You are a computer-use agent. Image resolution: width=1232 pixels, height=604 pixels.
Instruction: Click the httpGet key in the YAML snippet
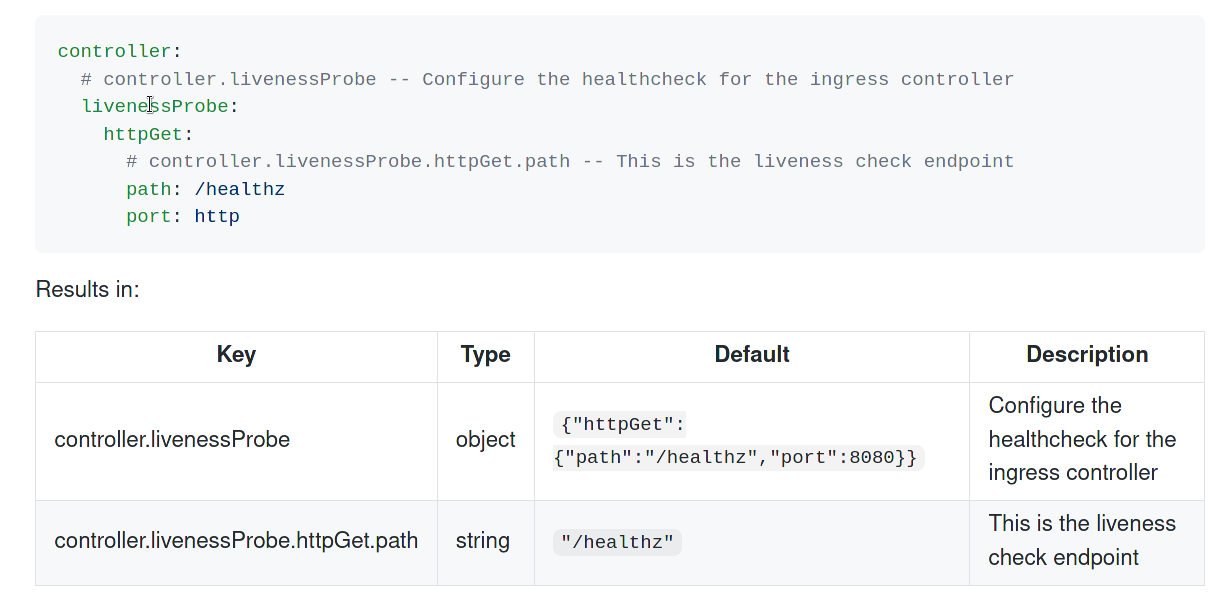coord(141,133)
